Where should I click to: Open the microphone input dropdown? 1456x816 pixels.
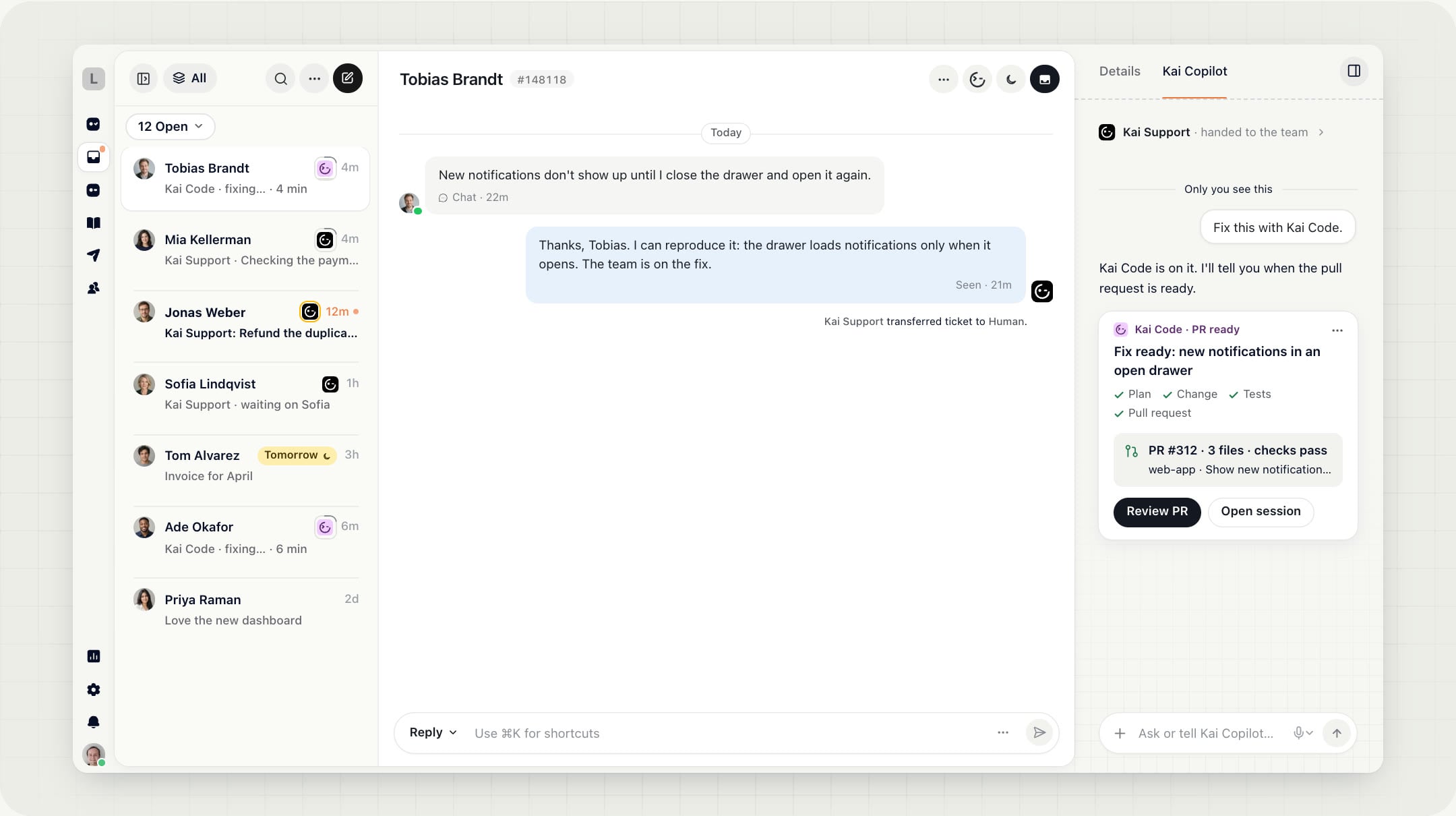tap(1303, 733)
